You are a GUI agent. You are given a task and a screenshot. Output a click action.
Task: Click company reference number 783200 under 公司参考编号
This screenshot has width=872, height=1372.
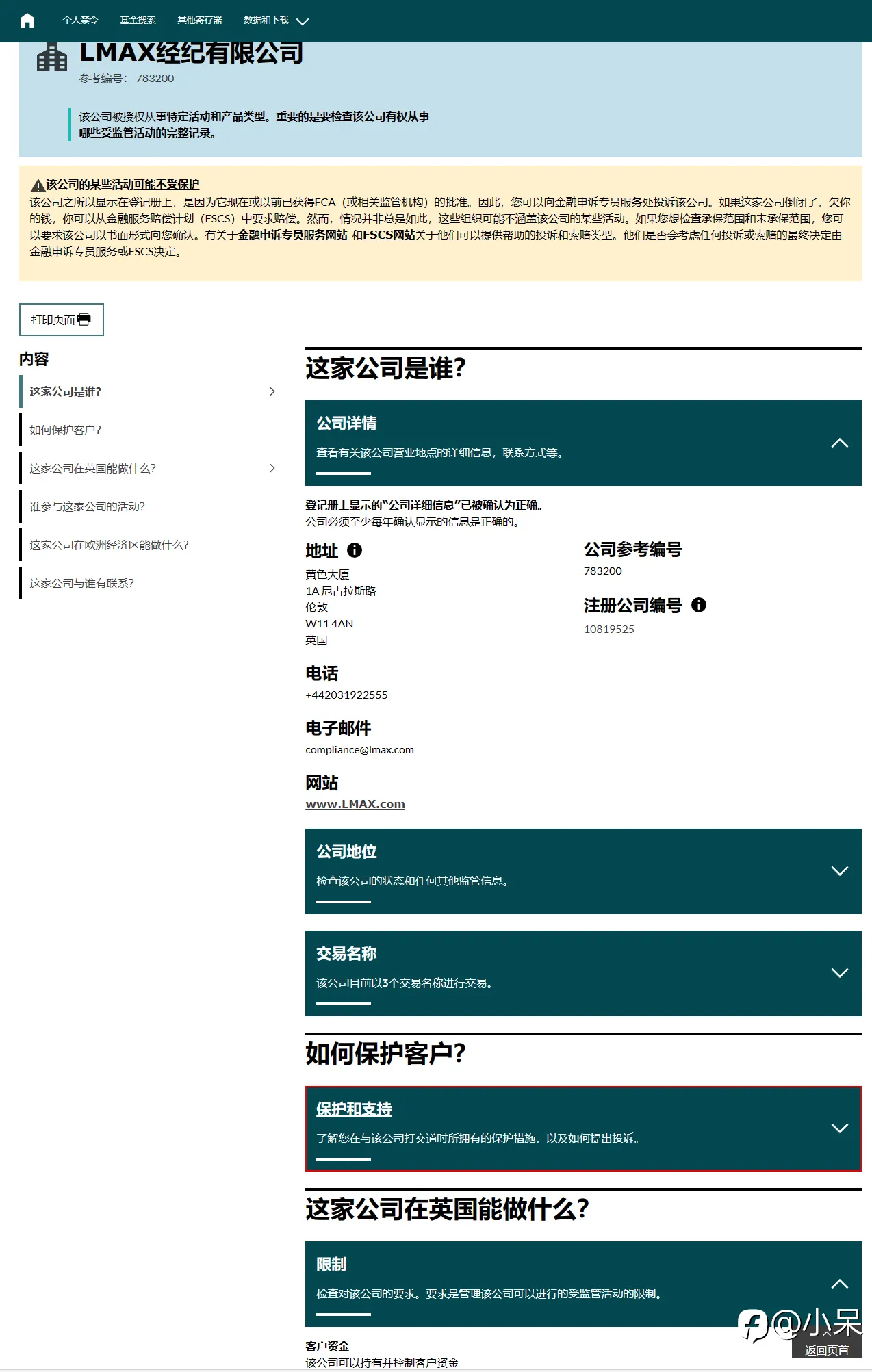tap(603, 571)
